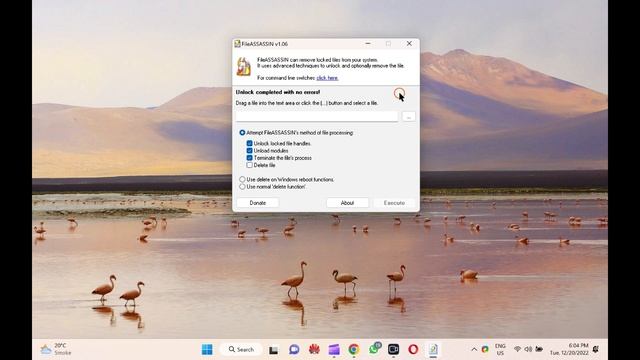The image size is (640, 360).
Task: Open Wi-Fi network settings in the tray
Action: [x=518, y=349]
